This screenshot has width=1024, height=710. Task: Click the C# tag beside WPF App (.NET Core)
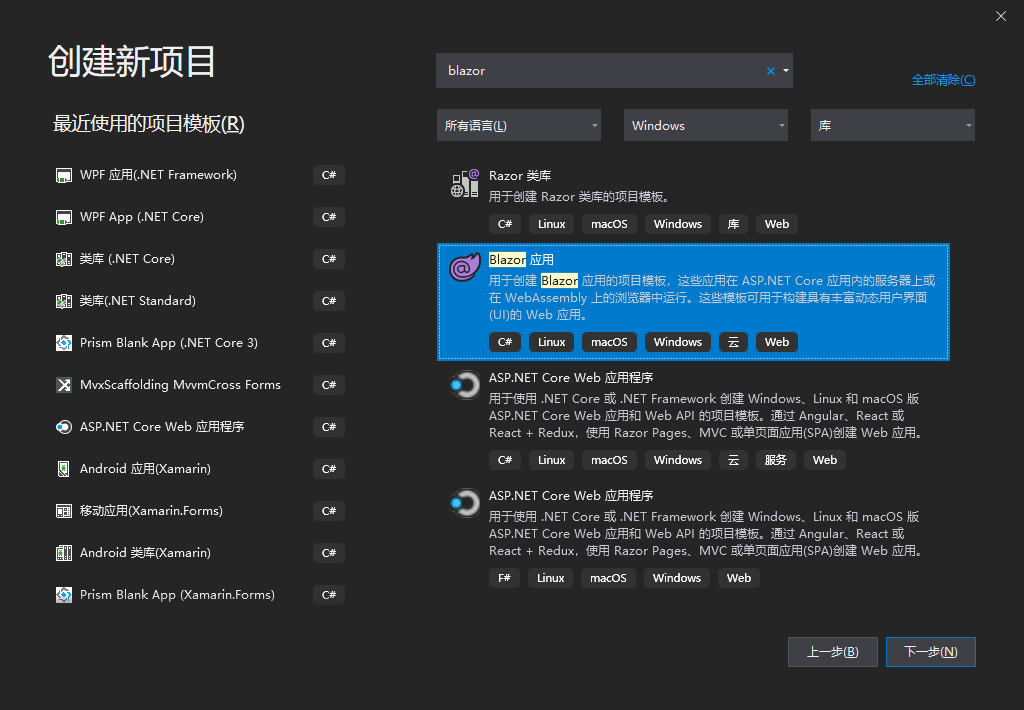pyautogui.click(x=328, y=217)
